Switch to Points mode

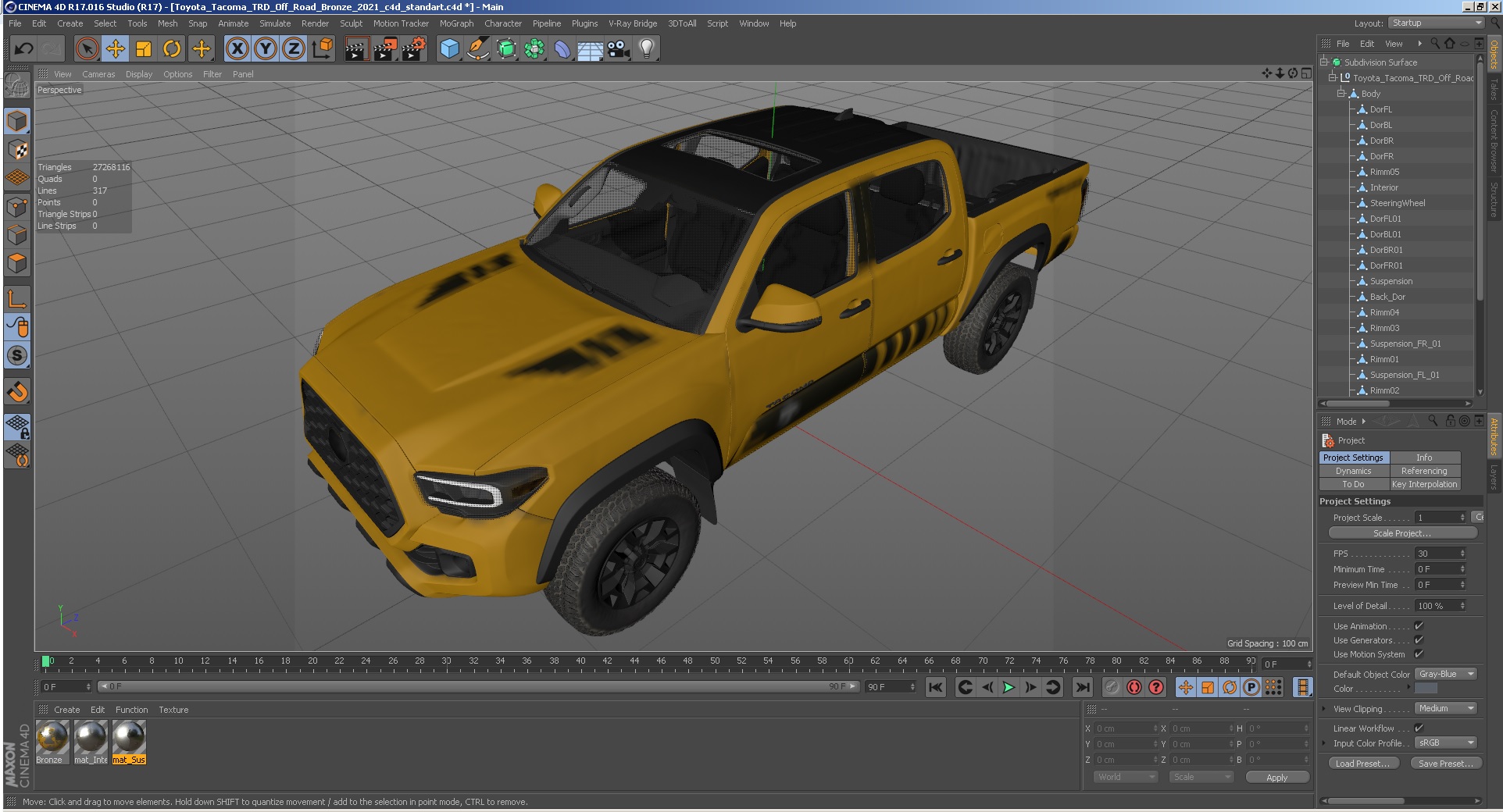click(x=17, y=207)
